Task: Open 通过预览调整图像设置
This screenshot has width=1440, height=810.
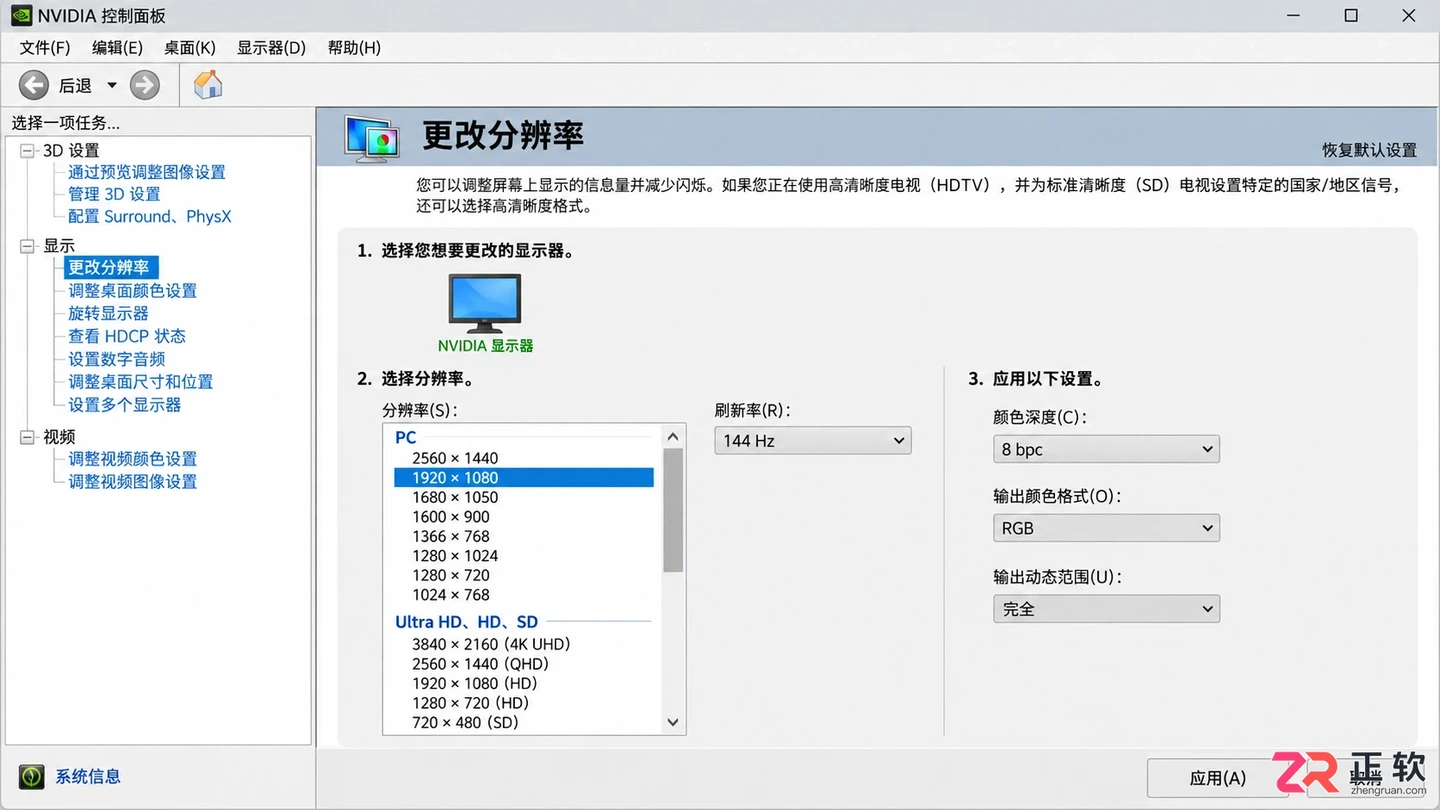Action: (x=147, y=172)
